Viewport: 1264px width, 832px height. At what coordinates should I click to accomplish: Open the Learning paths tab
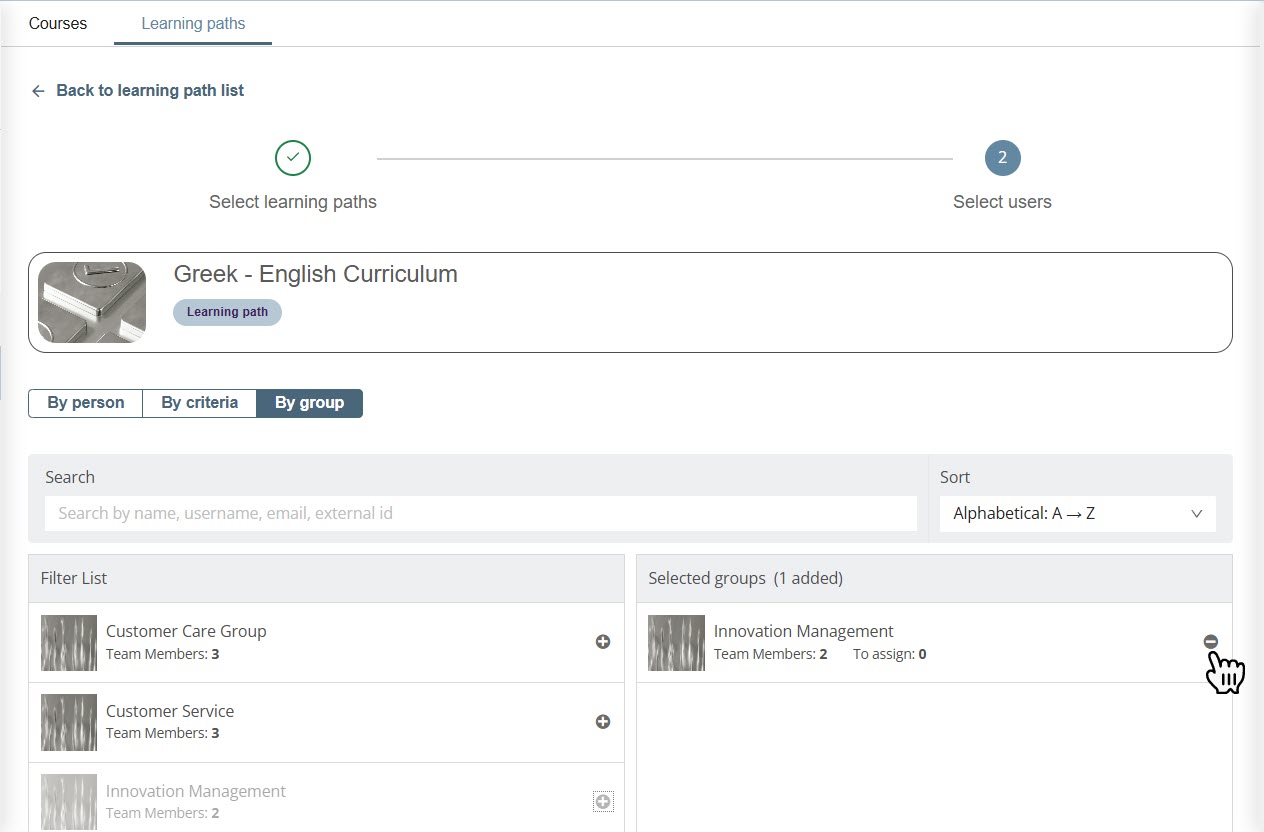point(193,23)
